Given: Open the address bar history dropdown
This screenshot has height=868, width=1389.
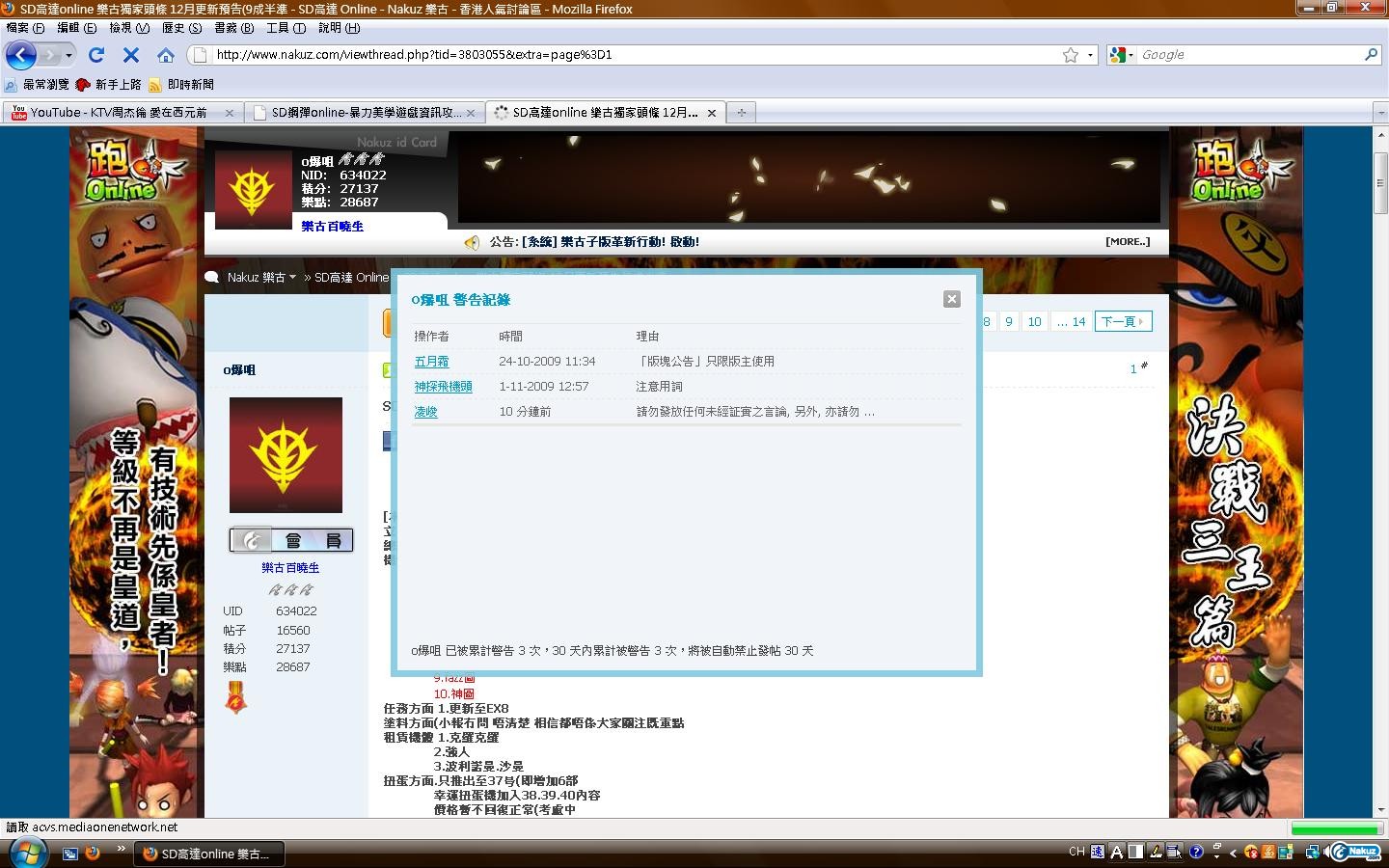Looking at the screenshot, I should (1090, 55).
